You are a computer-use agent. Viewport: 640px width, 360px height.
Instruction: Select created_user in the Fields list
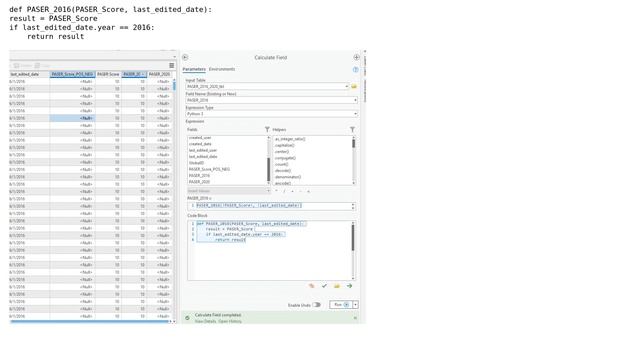(x=200, y=138)
